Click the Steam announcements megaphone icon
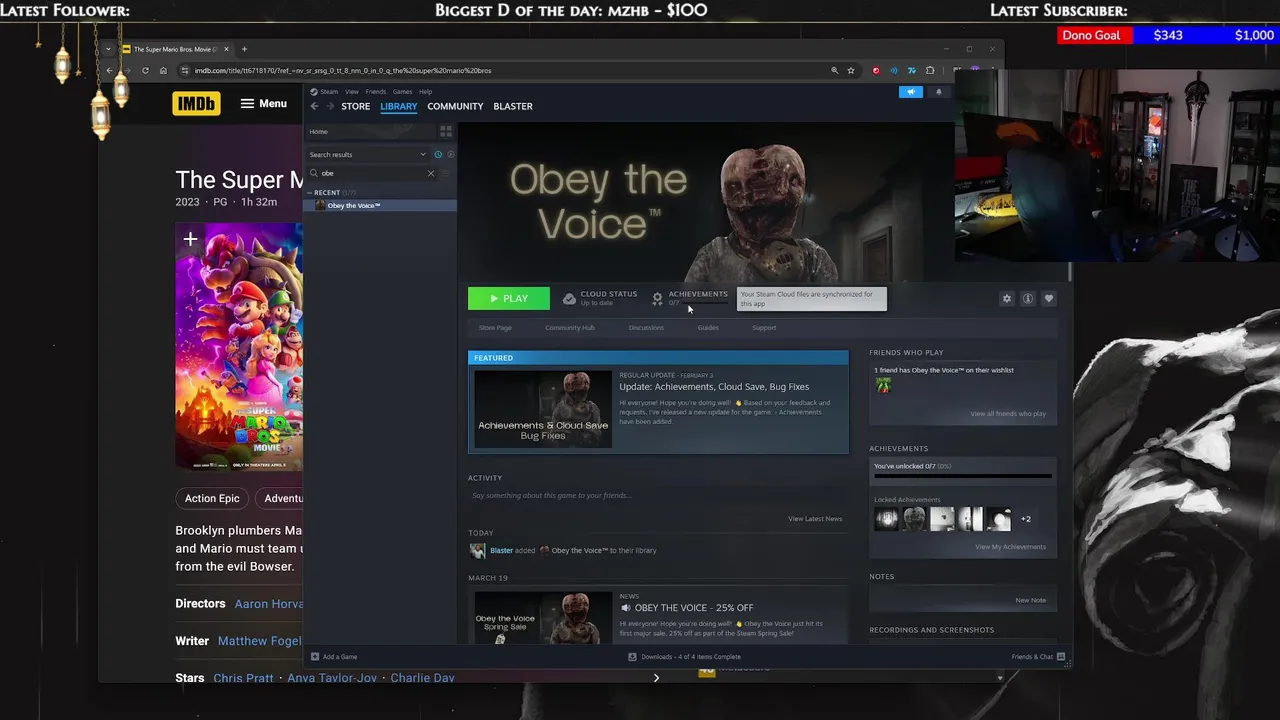The height and width of the screenshot is (720, 1280). pos(910,92)
